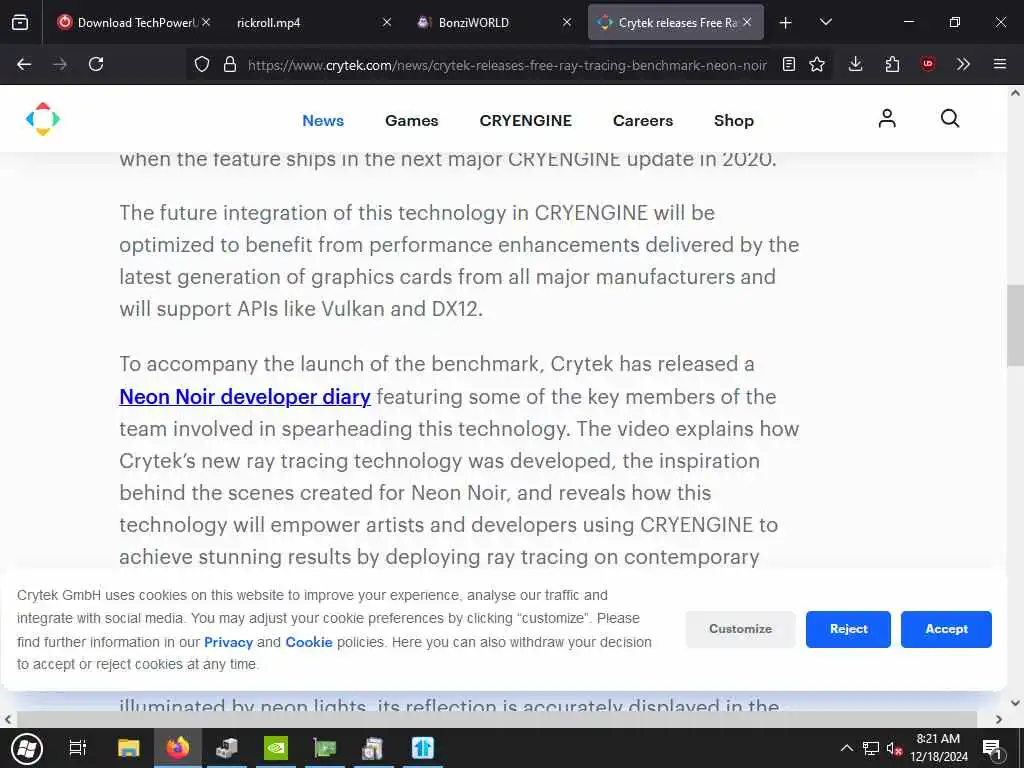
Task: Click the scroll right arrow
Action: pos(999,720)
